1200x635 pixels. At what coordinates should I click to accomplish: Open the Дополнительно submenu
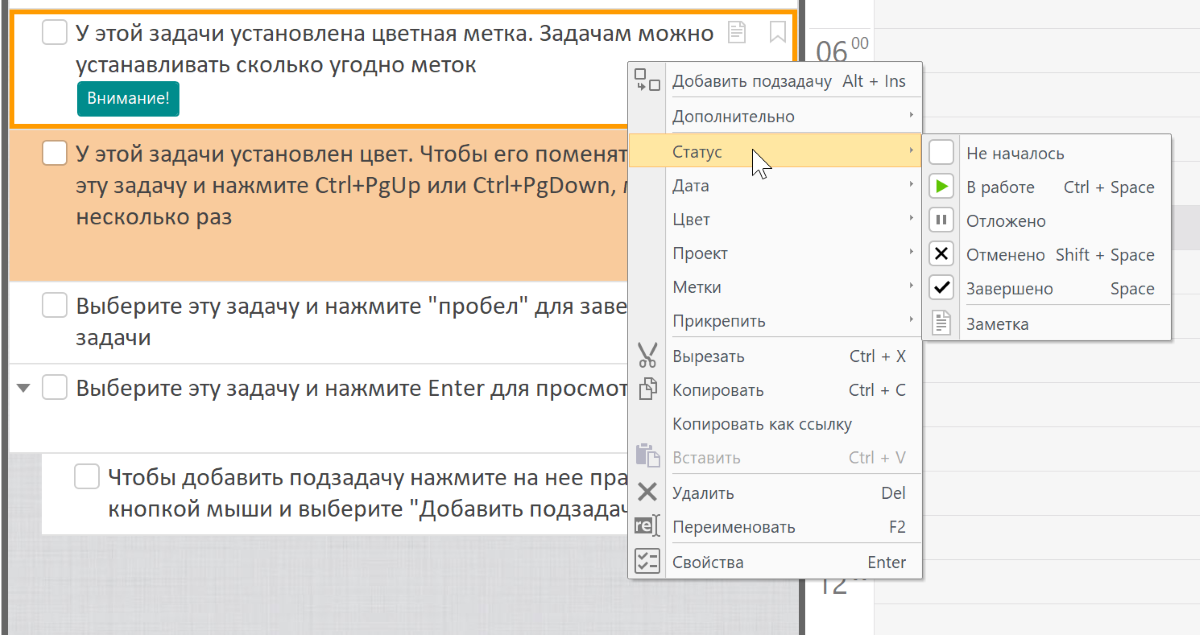pos(775,116)
